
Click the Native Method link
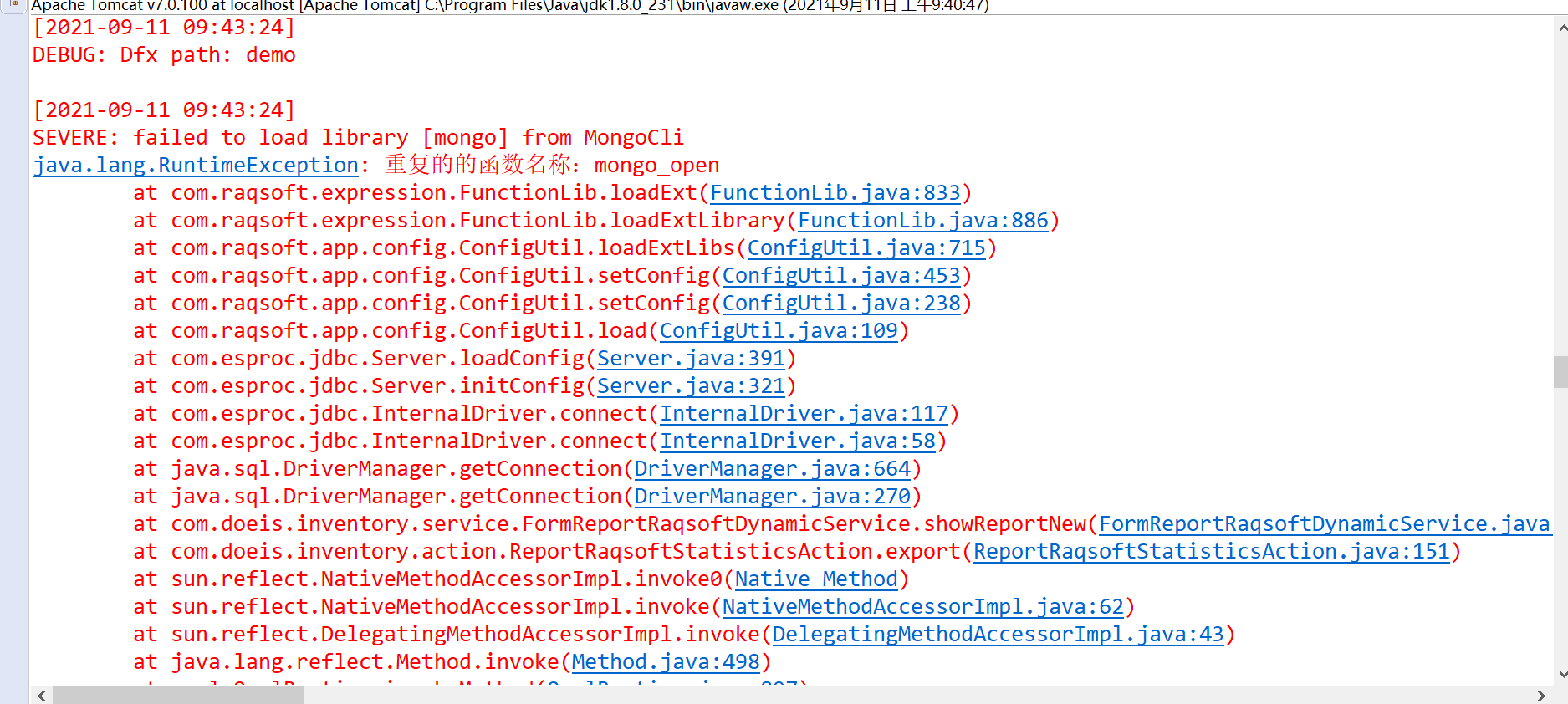pyautogui.click(x=816, y=579)
